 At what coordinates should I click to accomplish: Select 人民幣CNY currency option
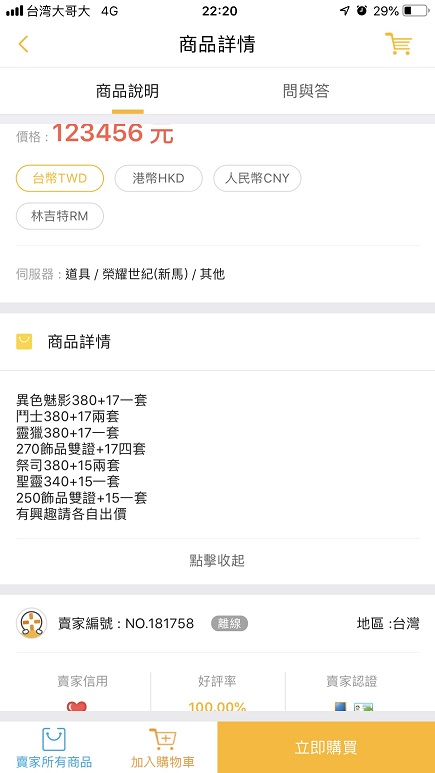pyautogui.click(x=257, y=178)
